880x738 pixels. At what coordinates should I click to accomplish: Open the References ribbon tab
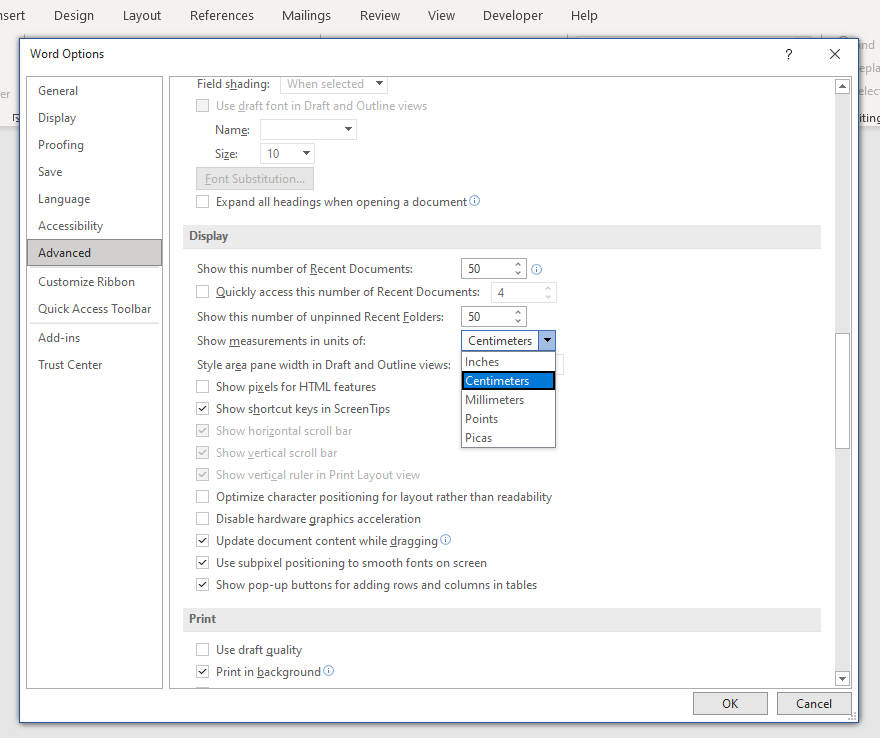tap(222, 16)
